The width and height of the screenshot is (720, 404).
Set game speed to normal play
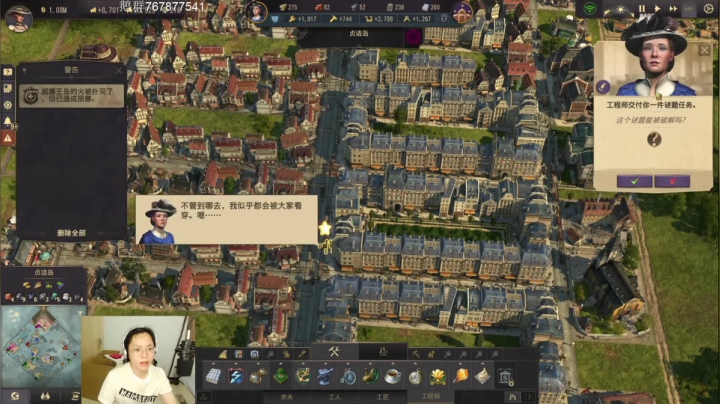(x=657, y=9)
